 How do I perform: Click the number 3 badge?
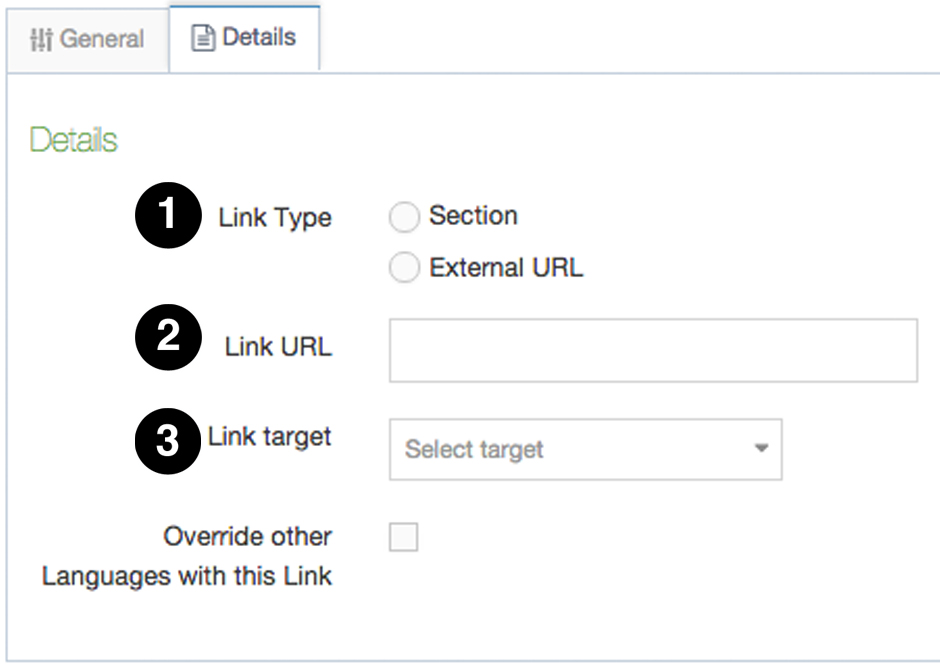[168, 440]
